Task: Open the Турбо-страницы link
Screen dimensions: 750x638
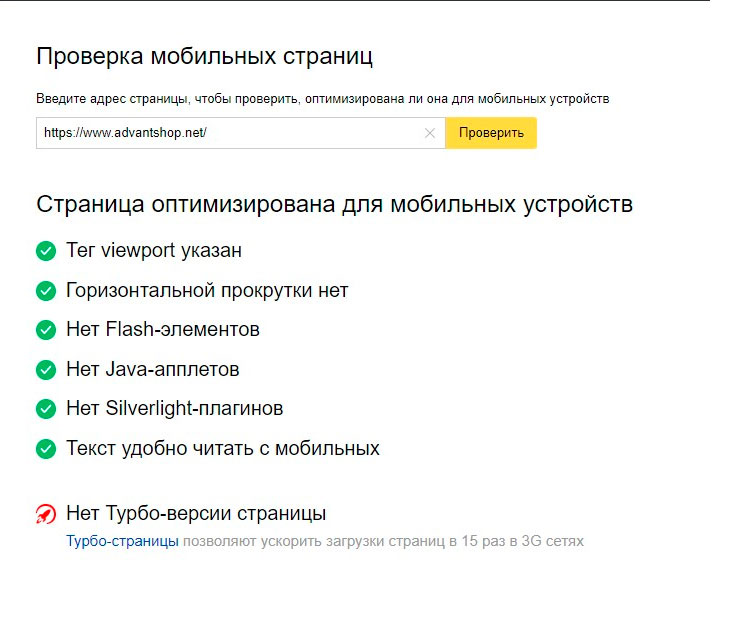Action: tap(122, 541)
